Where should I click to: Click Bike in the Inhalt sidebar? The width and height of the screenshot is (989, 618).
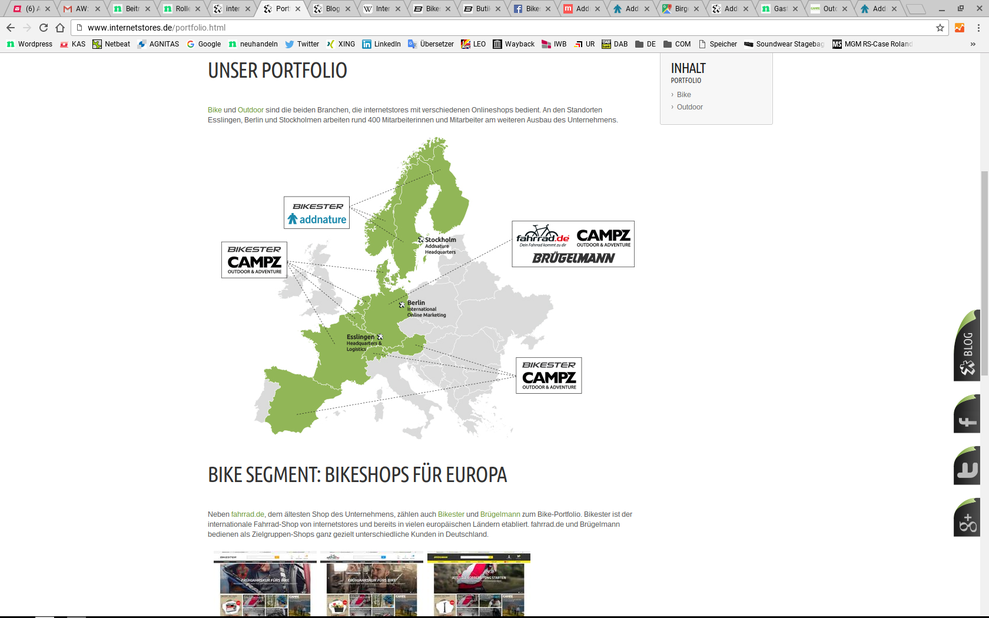684,95
